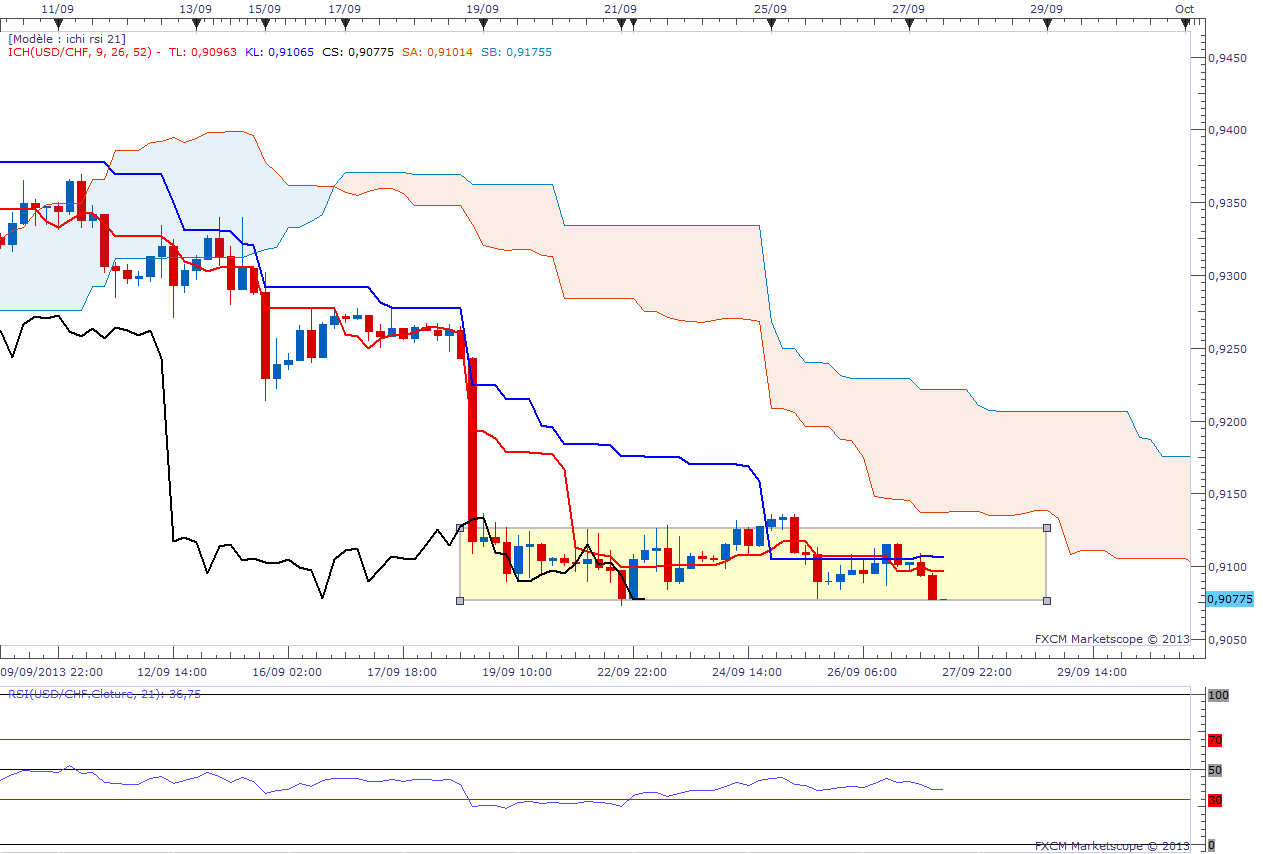
Task: Grab the top-right handle of yellow rectangle
Action: (1047, 528)
